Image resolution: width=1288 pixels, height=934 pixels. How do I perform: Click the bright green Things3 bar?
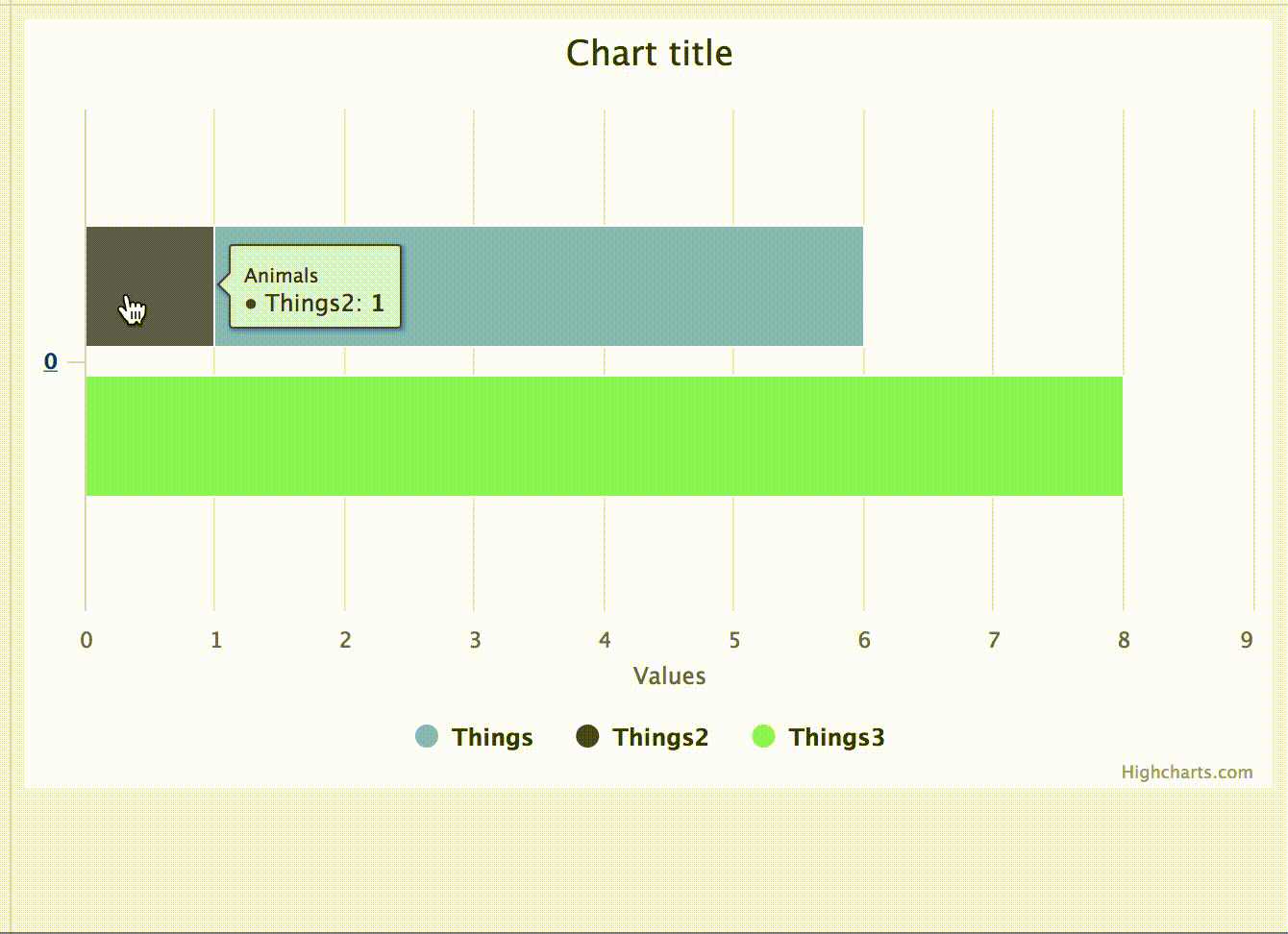(x=604, y=436)
